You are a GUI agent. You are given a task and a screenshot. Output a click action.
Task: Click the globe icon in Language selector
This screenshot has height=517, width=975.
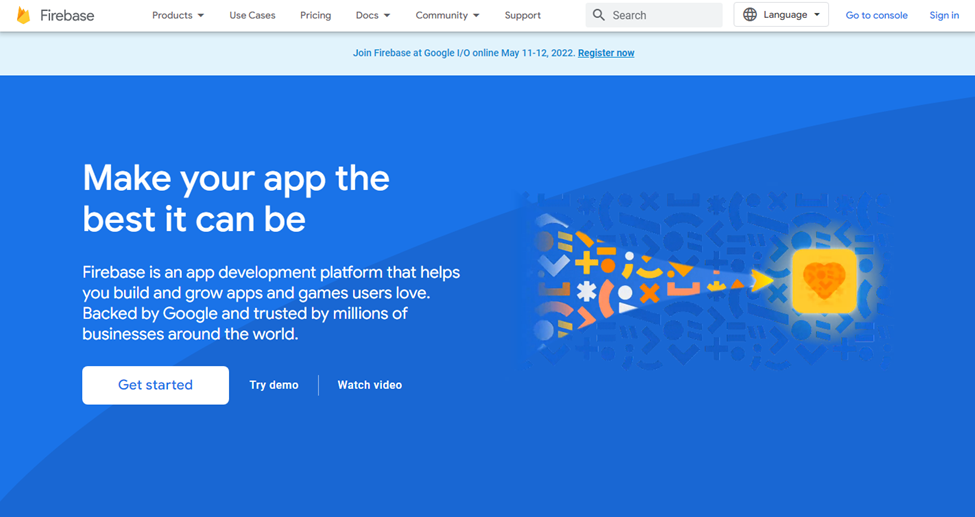(x=750, y=15)
